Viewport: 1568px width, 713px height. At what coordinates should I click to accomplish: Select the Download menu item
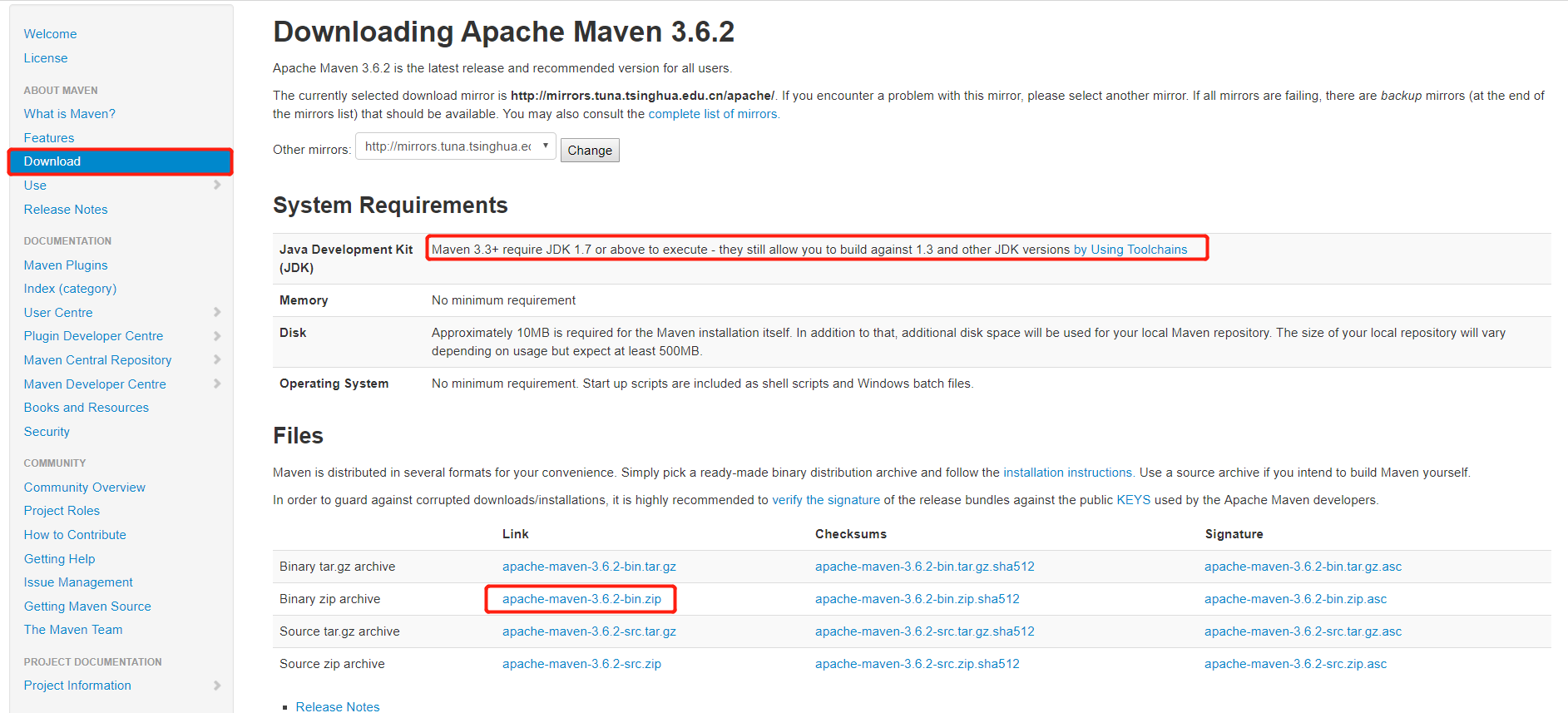click(x=120, y=161)
